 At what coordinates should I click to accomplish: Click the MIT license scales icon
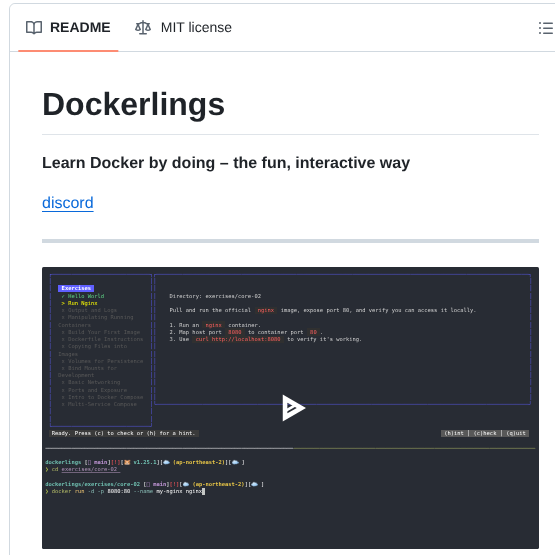tap(143, 28)
